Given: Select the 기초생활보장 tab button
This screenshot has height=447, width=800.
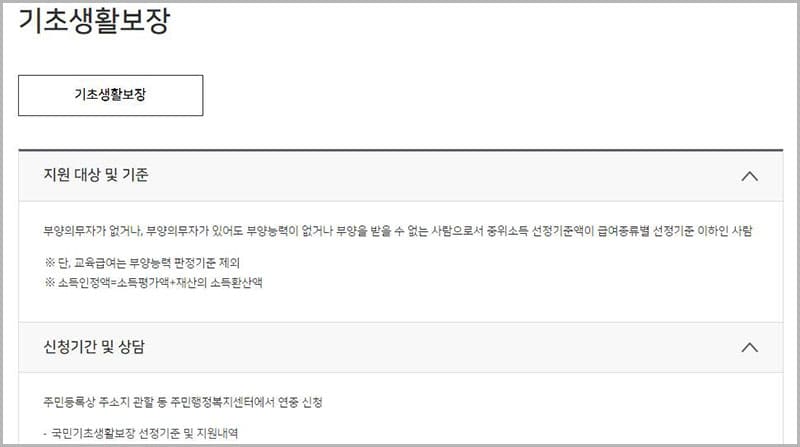Looking at the screenshot, I should 111,95.
